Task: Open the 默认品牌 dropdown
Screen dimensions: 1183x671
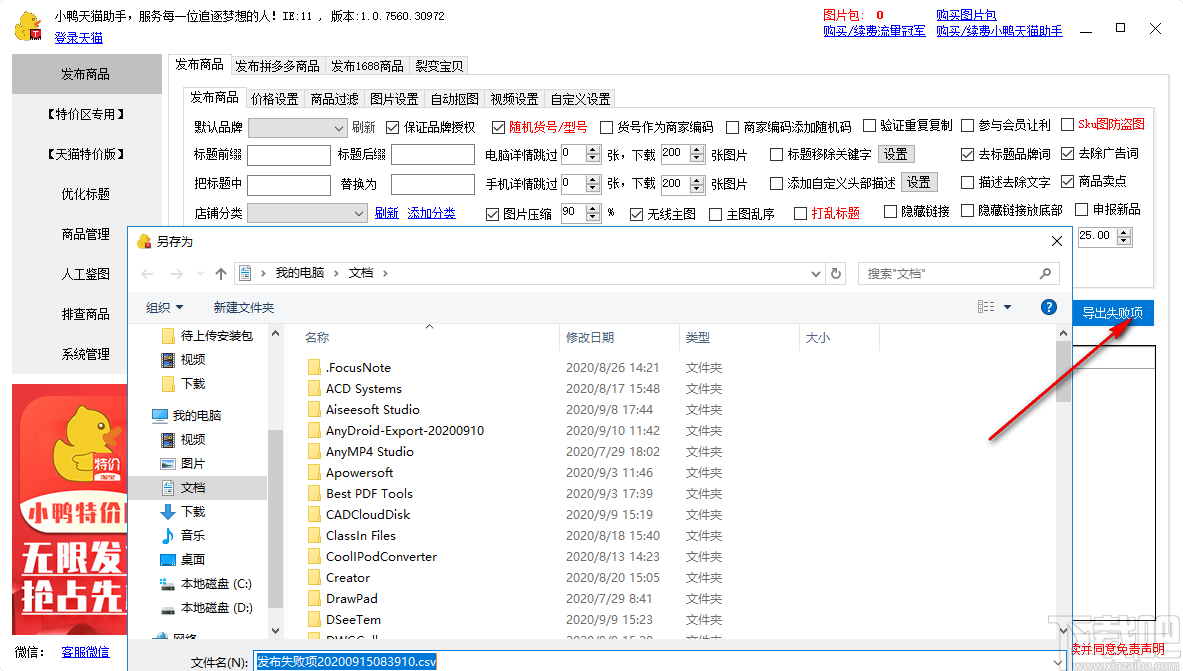Action: tap(338, 128)
